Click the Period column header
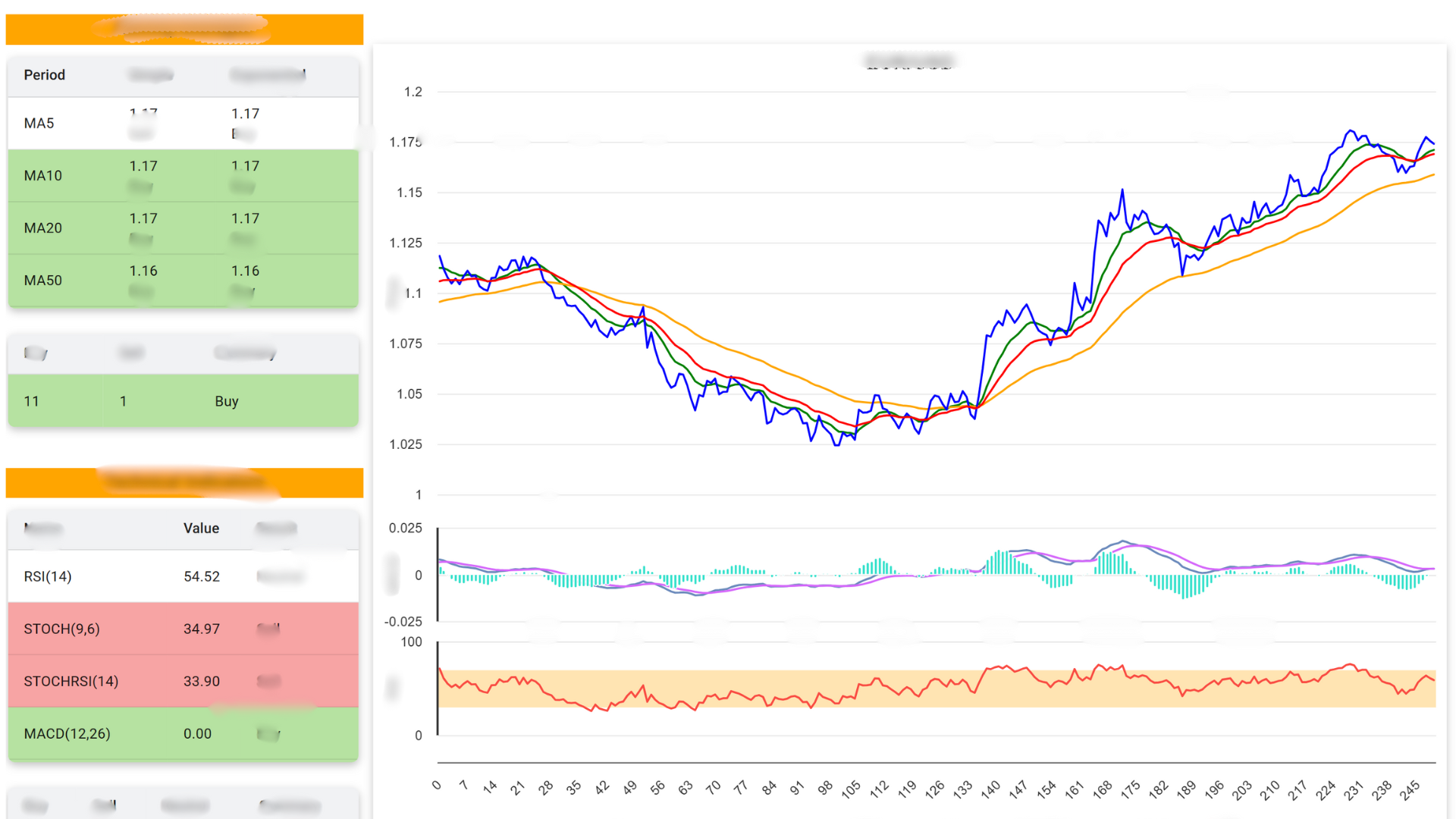The height and width of the screenshot is (819, 1456). click(44, 75)
